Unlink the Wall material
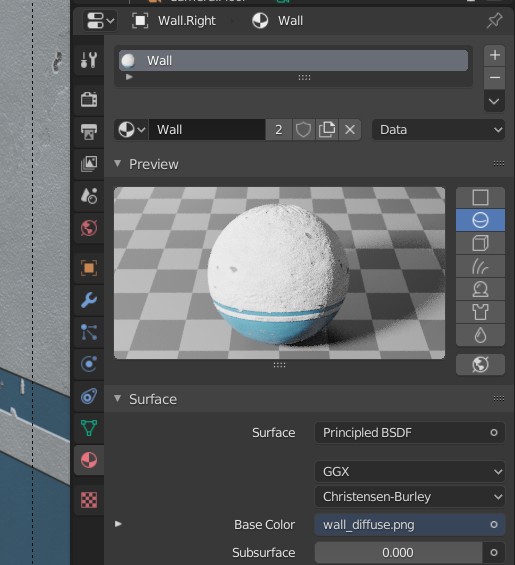Screen dimensions: 515x565 pyautogui.click(x=350, y=130)
